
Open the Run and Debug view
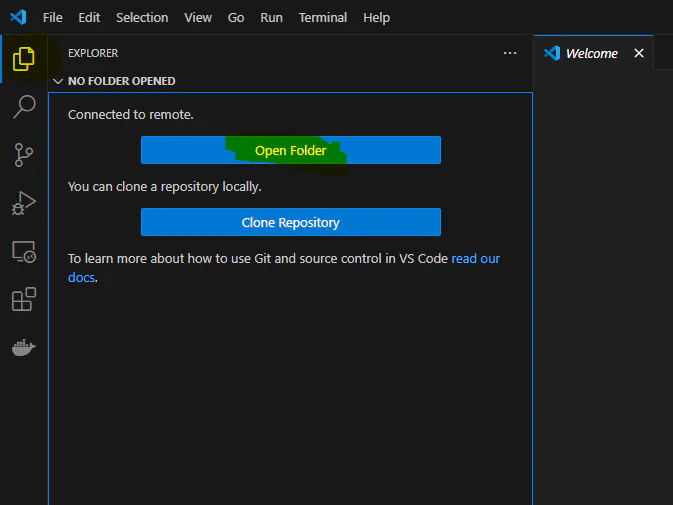pyautogui.click(x=24, y=203)
